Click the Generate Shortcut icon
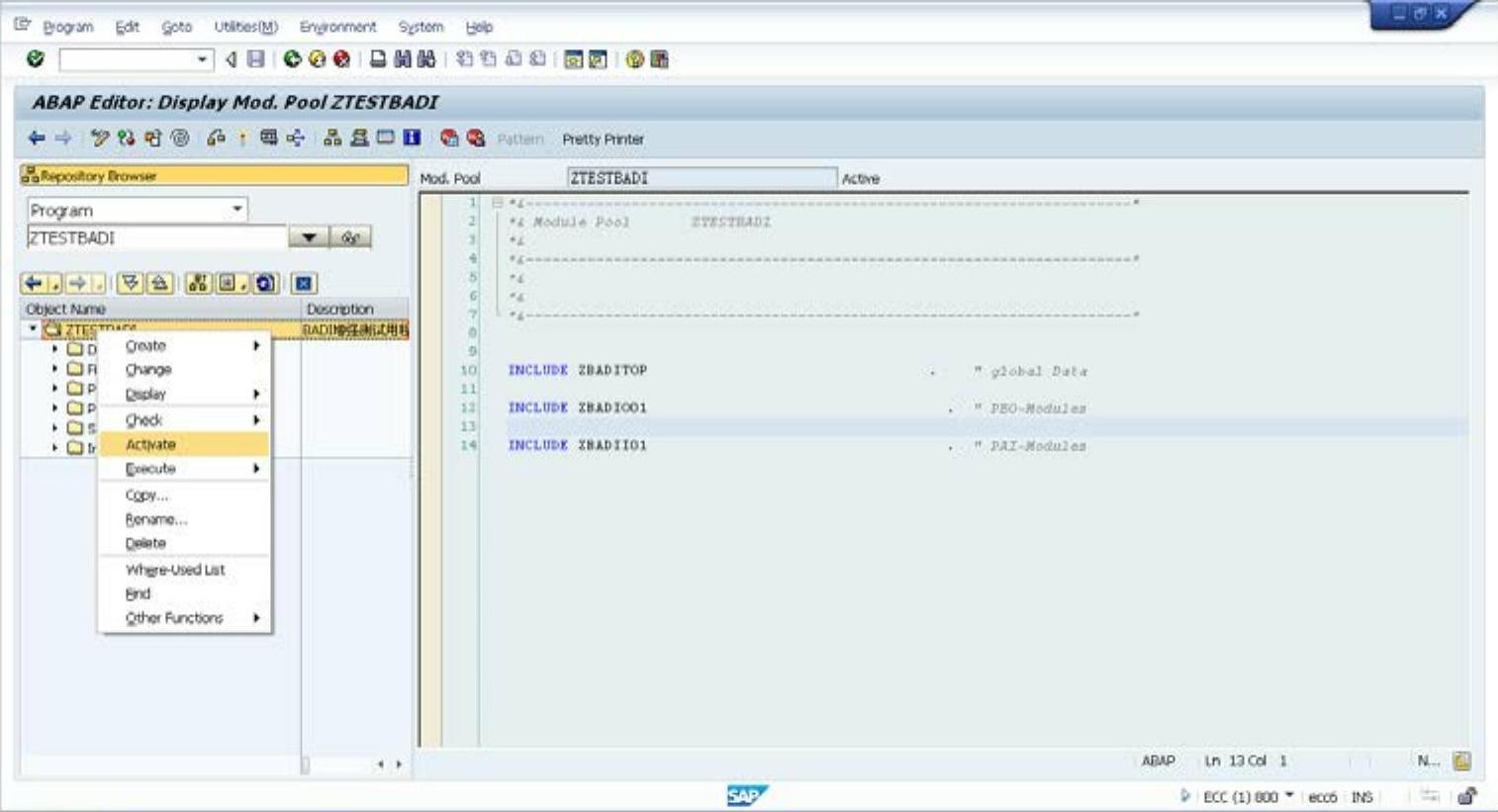 pyautogui.click(x=598, y=59)
